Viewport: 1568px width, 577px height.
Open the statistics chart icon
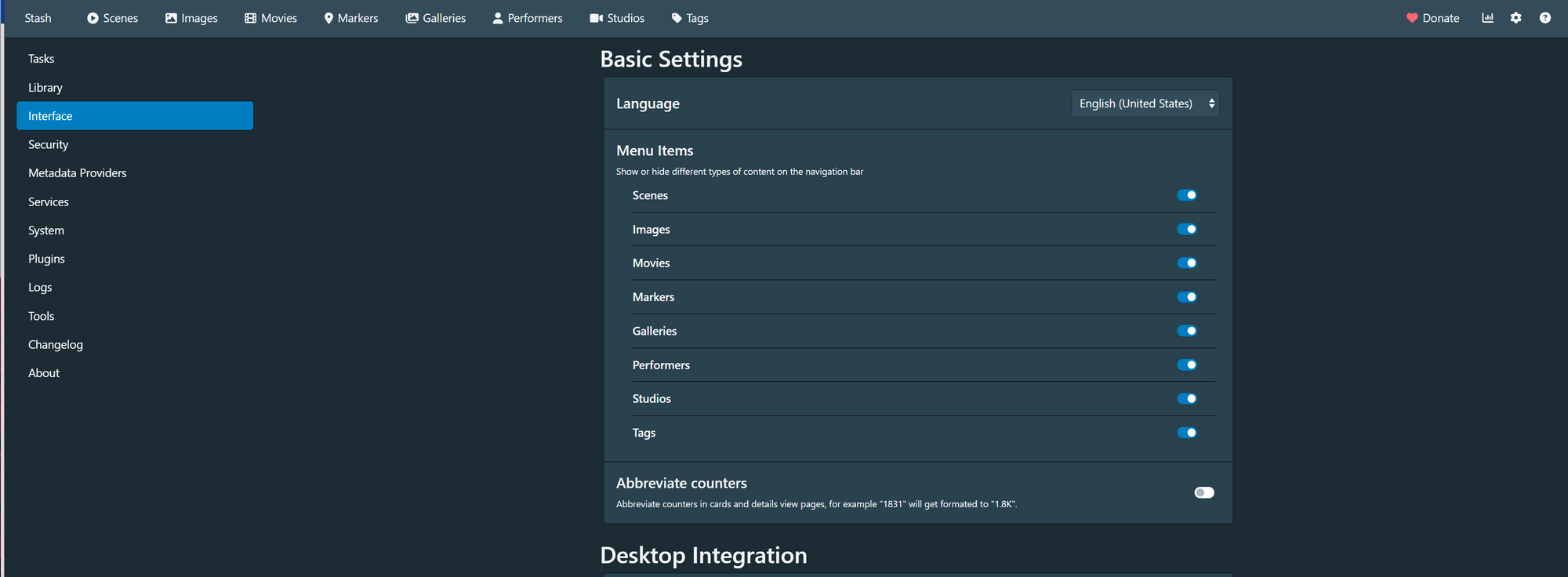(x=1487, y=18)
